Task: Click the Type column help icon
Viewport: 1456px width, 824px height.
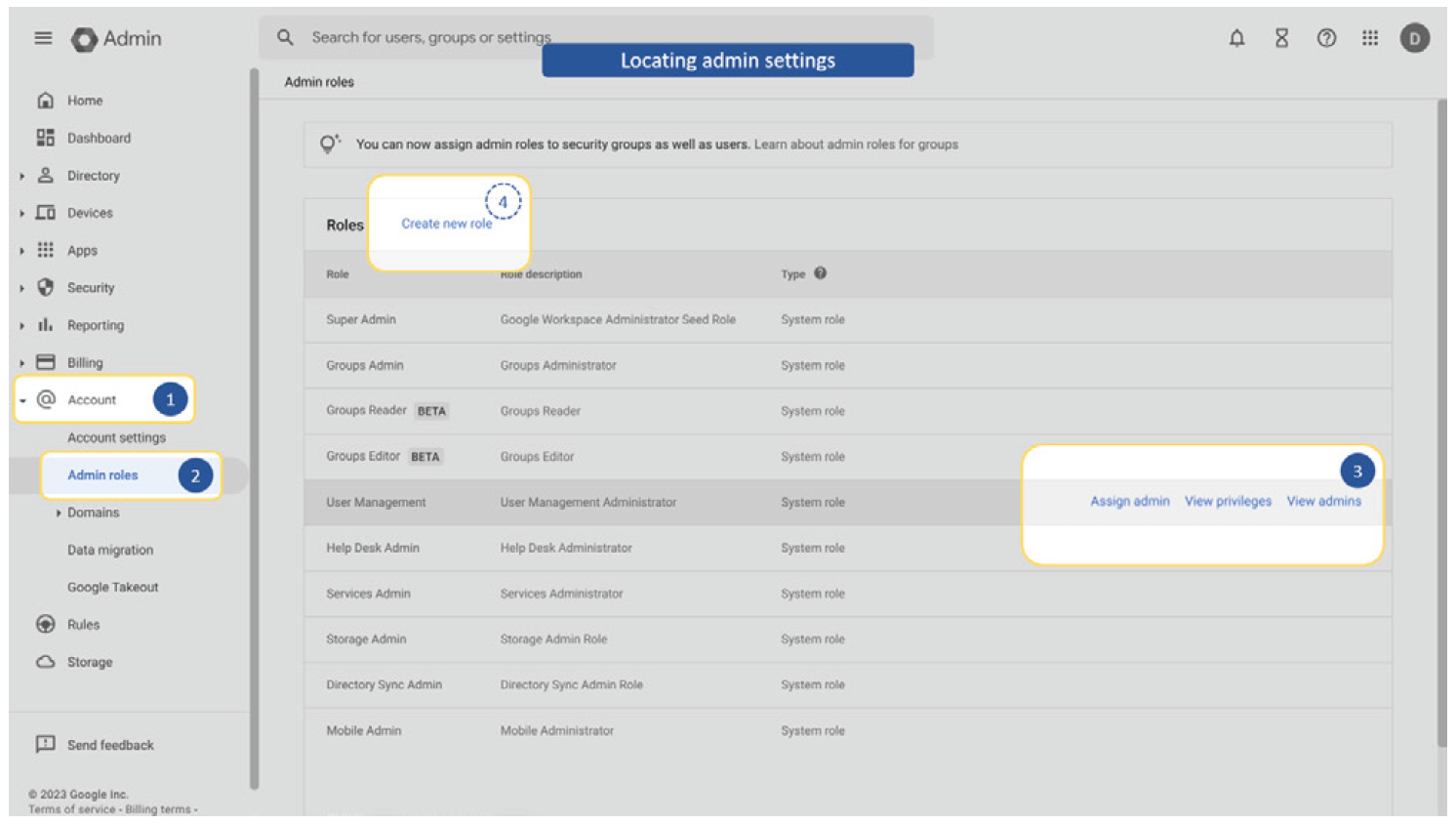Action: click(x=820, y=273)
